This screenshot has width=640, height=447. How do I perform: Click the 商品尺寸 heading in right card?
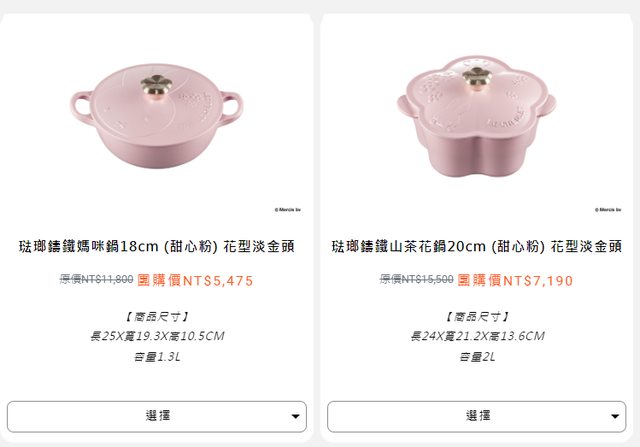point(477,316)
